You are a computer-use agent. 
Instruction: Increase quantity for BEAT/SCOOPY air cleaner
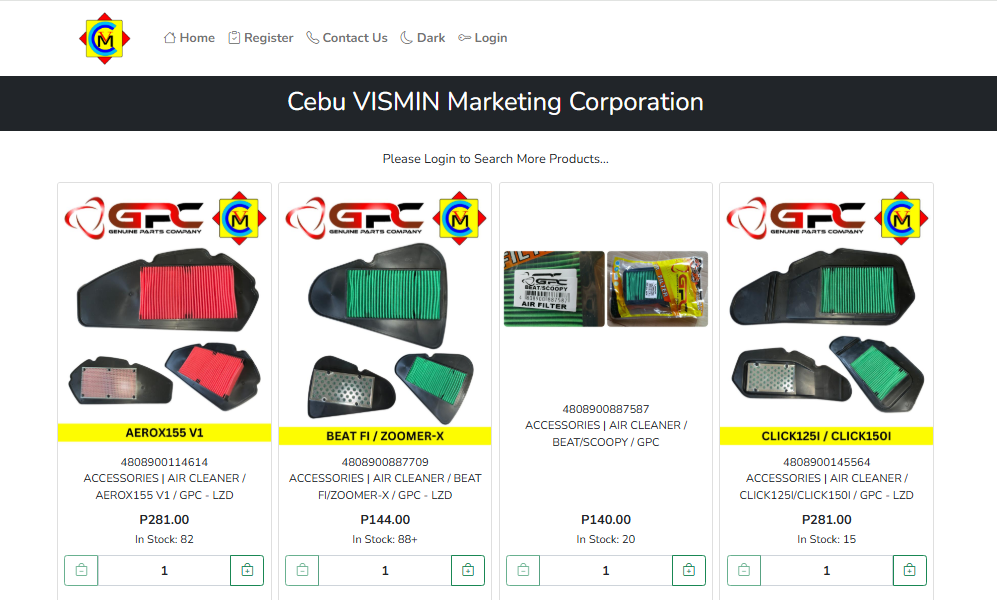689,570
